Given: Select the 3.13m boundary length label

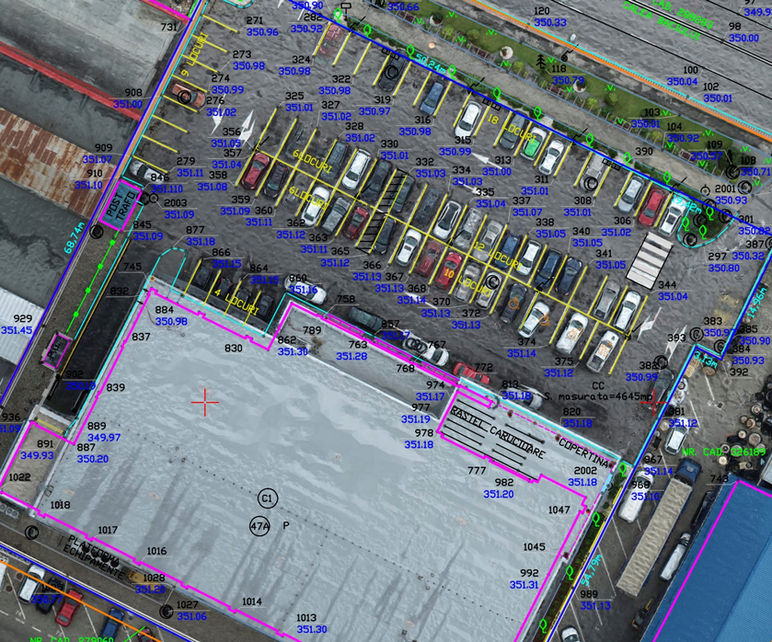Looking at the screenshot, I should (706, 357).
